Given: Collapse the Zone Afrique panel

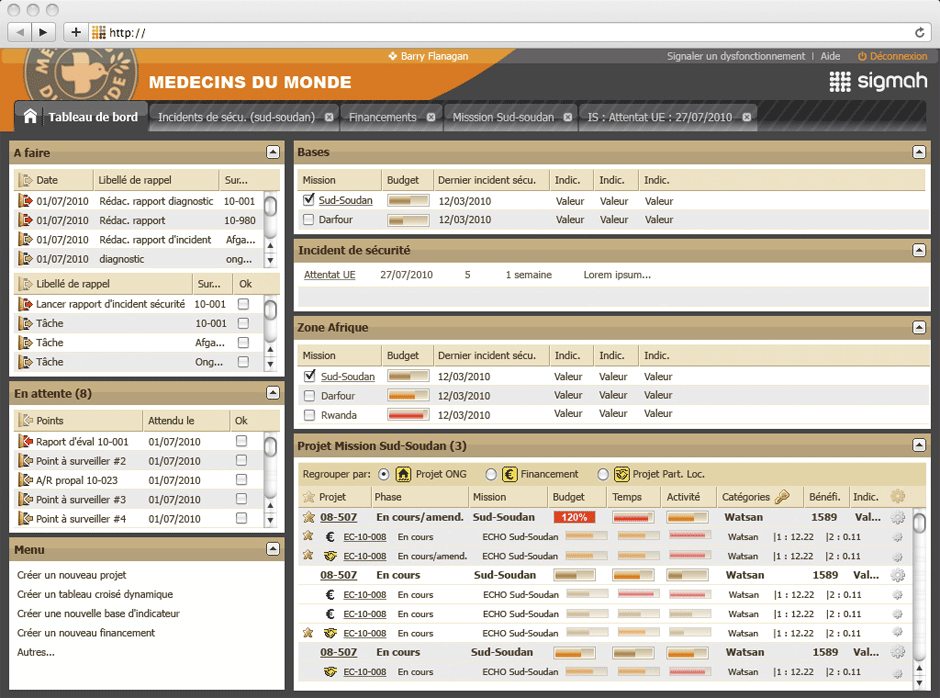Looking at the screenshot, I should [919, 327].
